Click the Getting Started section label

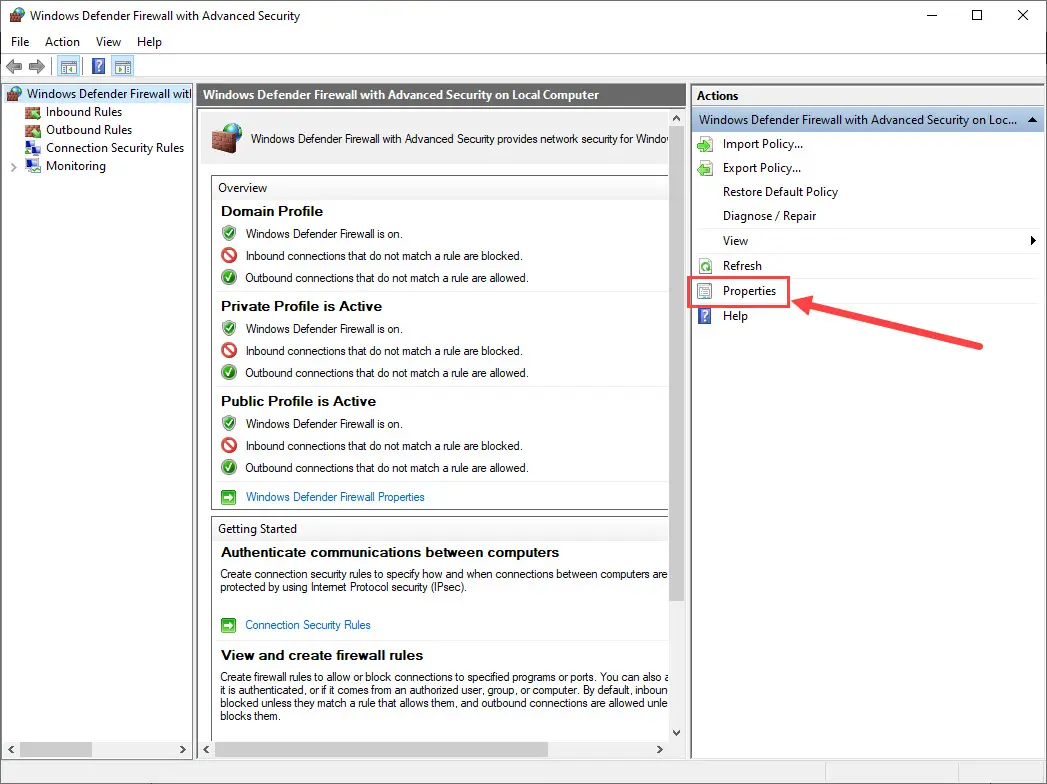(257, 529)
